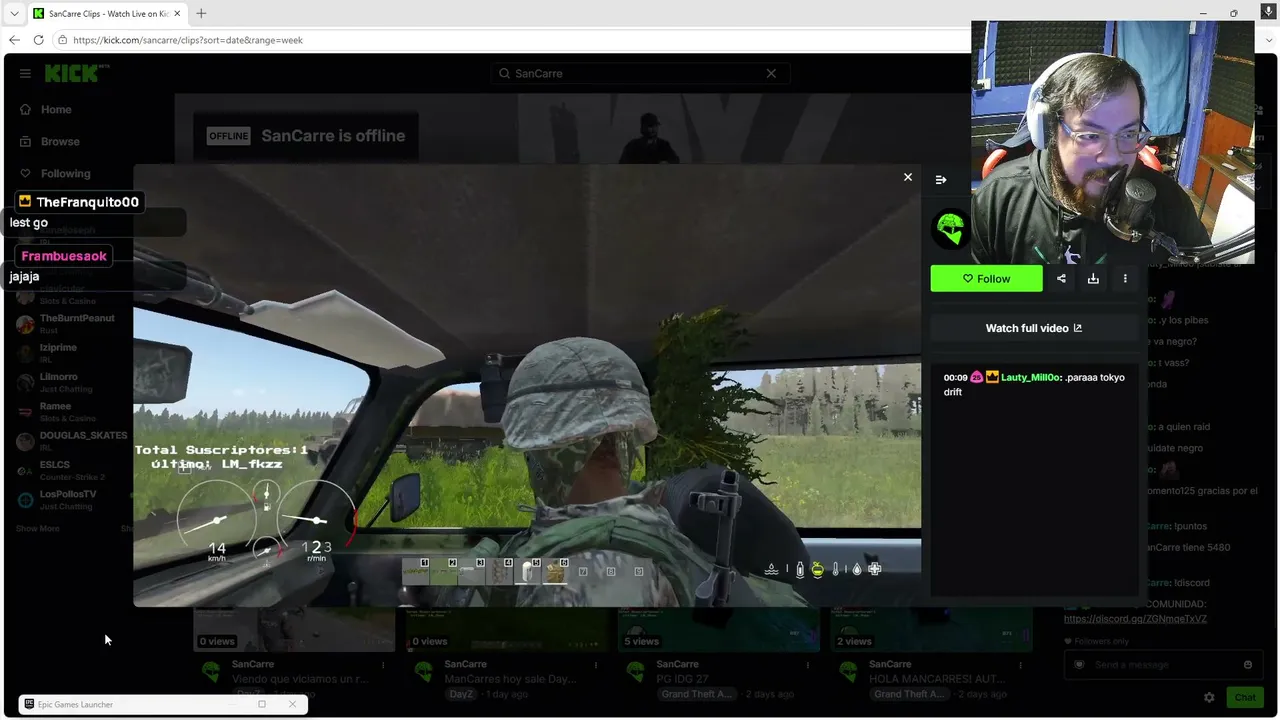Open Iziprime recommended channel
Viewport: 1280px width, 720px height.
tap(48, 352)
